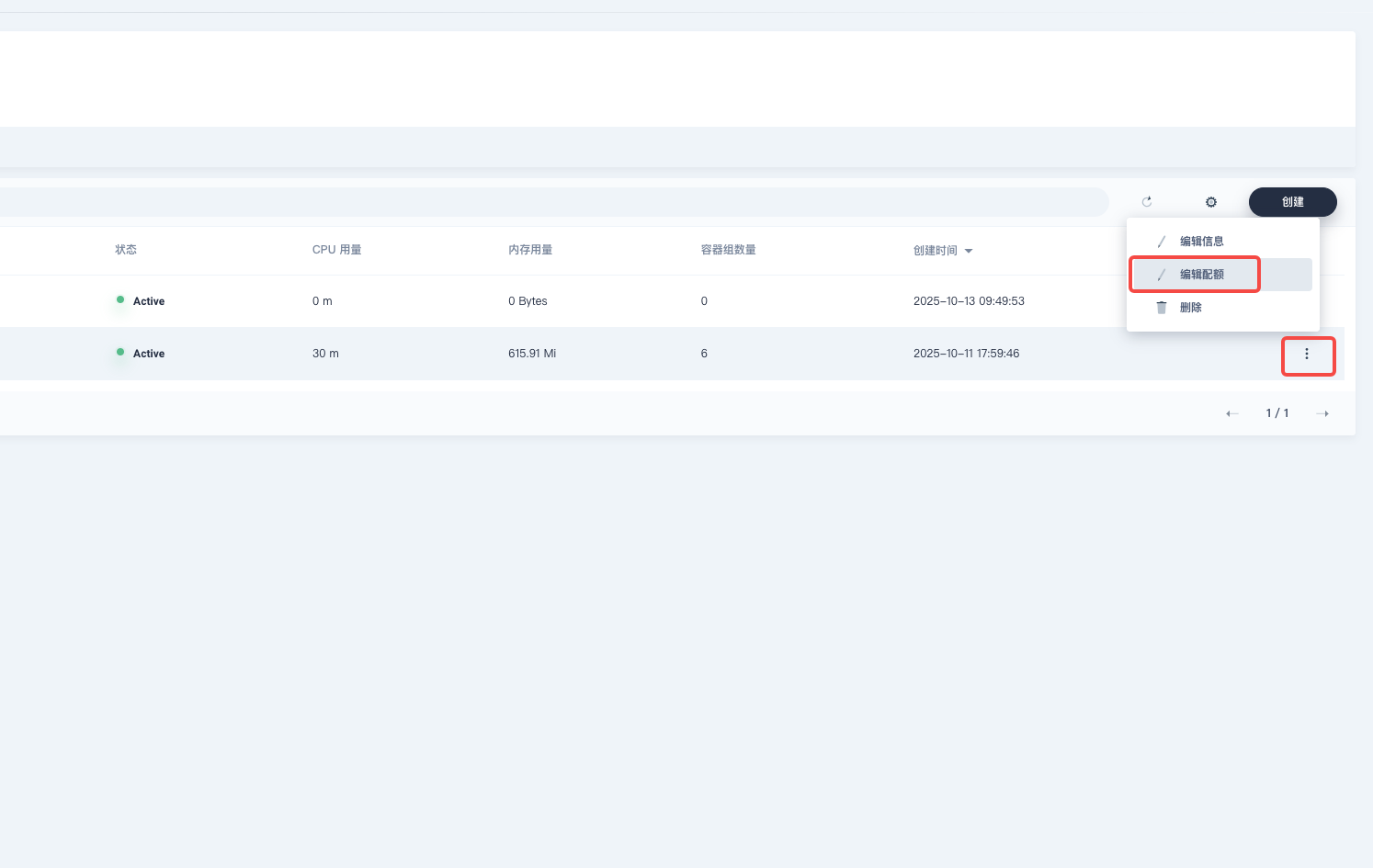Click the CPU 用量 column header
This screenshot has width=1373, height=868.
tap(336, 250)
